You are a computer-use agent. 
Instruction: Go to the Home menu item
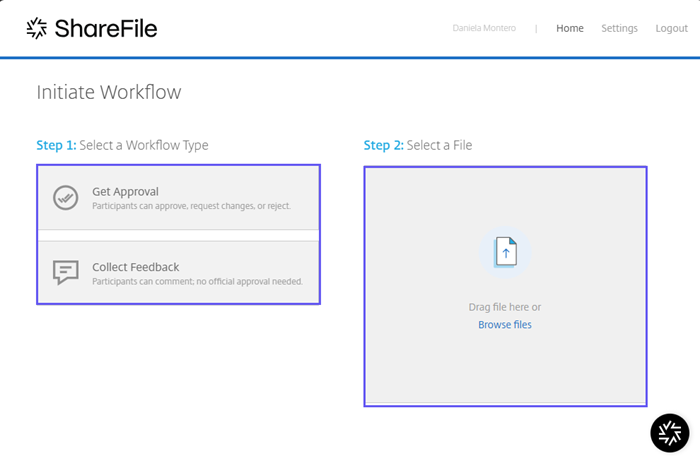570,28
